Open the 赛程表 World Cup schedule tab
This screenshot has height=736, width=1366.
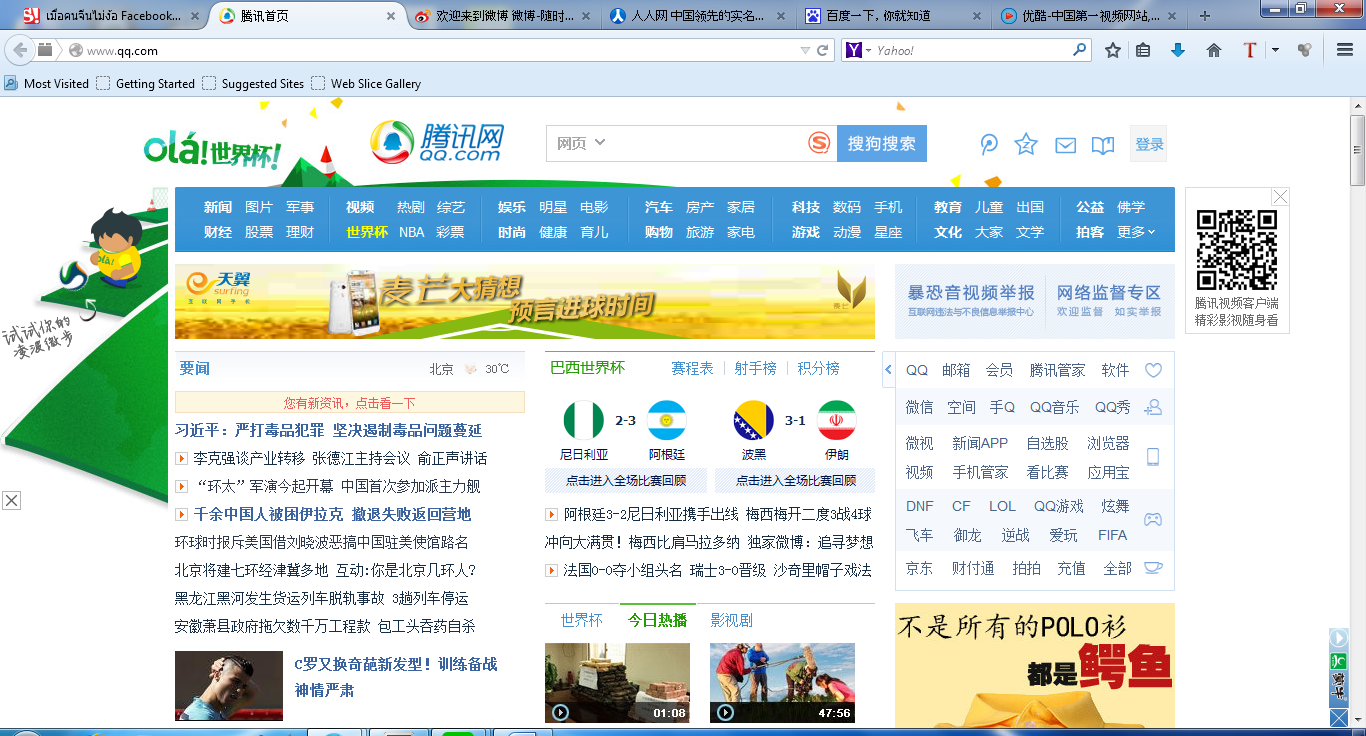[x=692, y=368]
